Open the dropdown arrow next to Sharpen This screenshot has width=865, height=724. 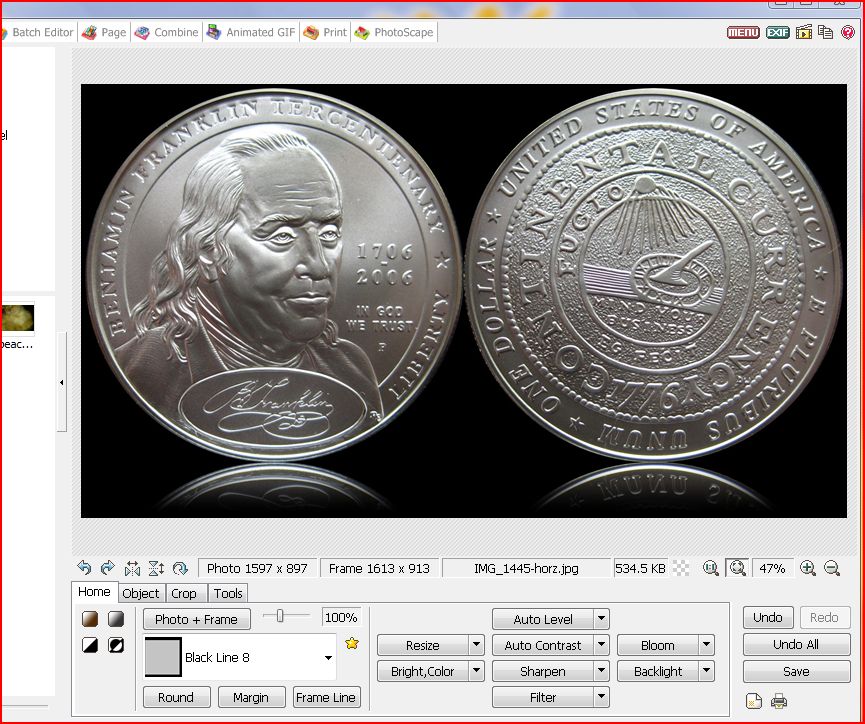[601, 671]
